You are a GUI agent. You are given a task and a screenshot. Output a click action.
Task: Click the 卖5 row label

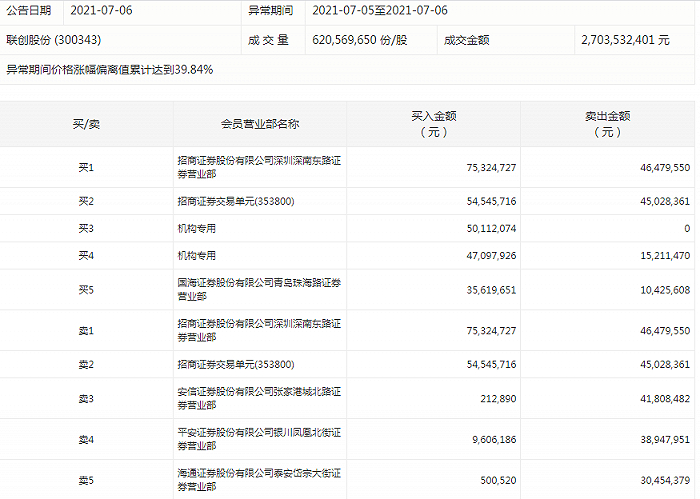click(x=86, y=481)
